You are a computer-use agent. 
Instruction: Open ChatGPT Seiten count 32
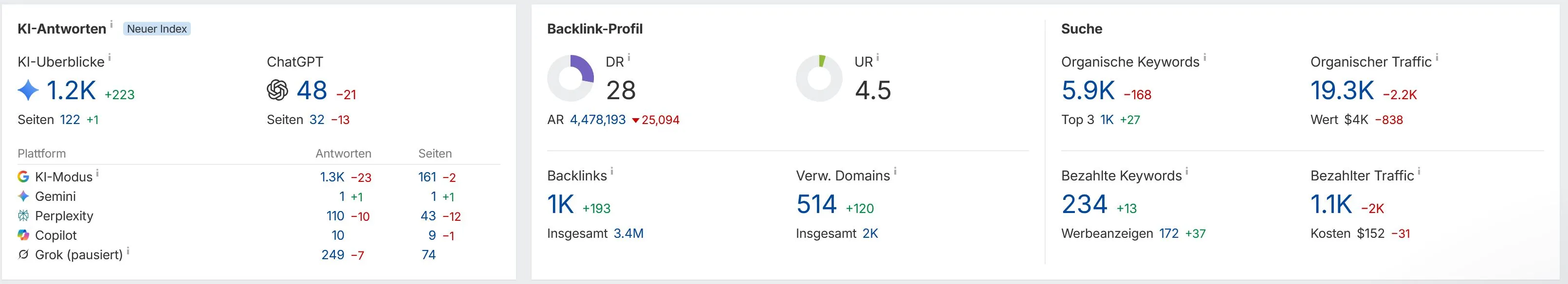pyautogui.click(x=317, y=120)
